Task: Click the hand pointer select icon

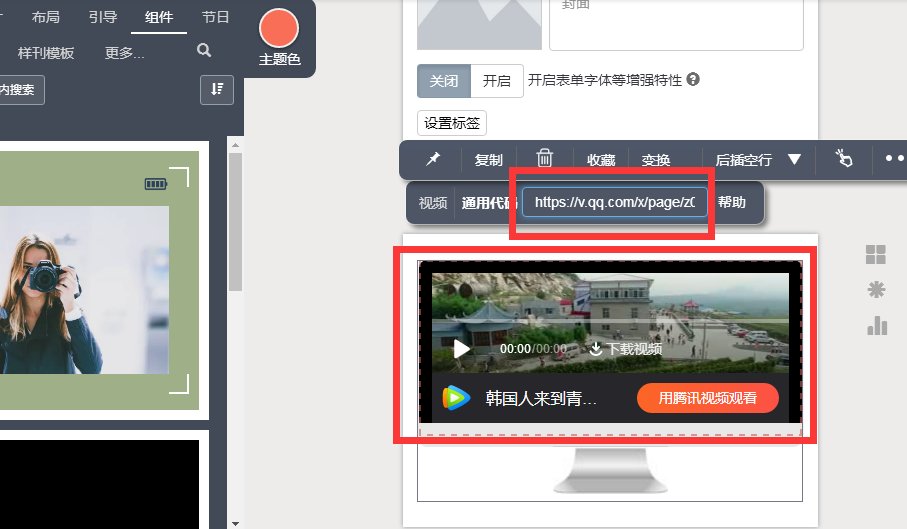Action: tap(843, 158)
